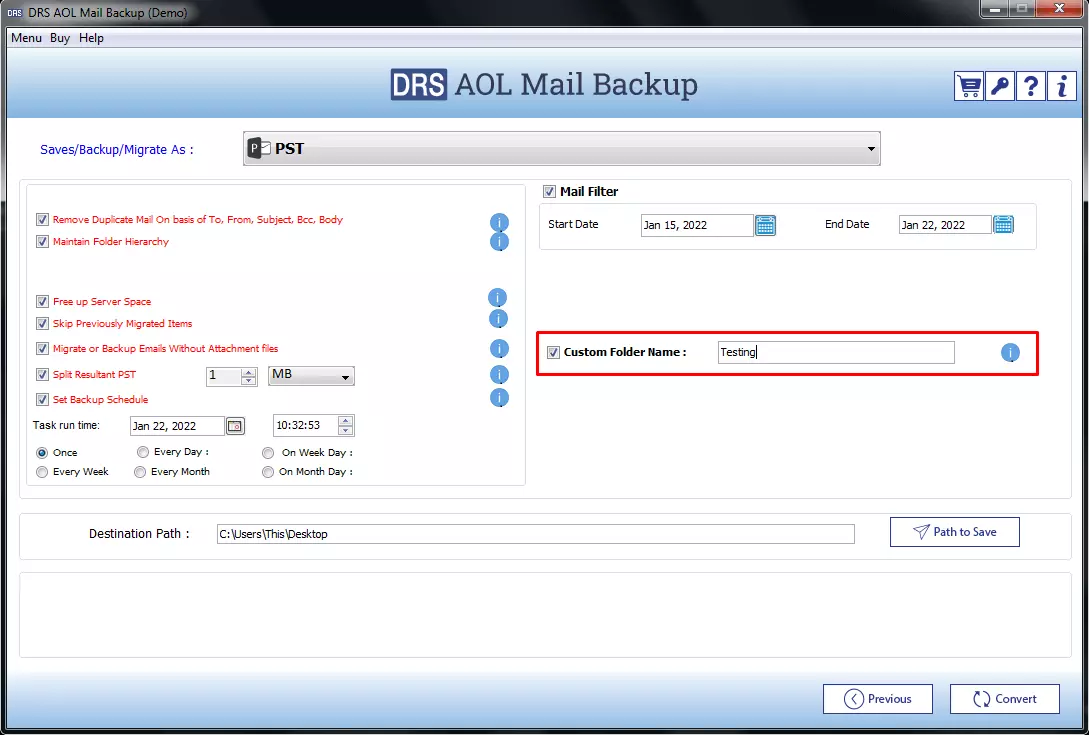1089x735 pixels.
Task: Disable Set Backup Schedule checkbox
Action: (x=42, y=399)
